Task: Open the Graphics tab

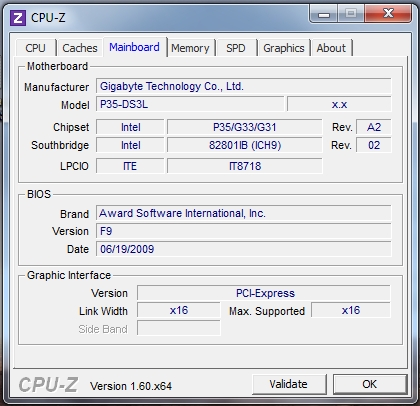Action: [284, 48]
